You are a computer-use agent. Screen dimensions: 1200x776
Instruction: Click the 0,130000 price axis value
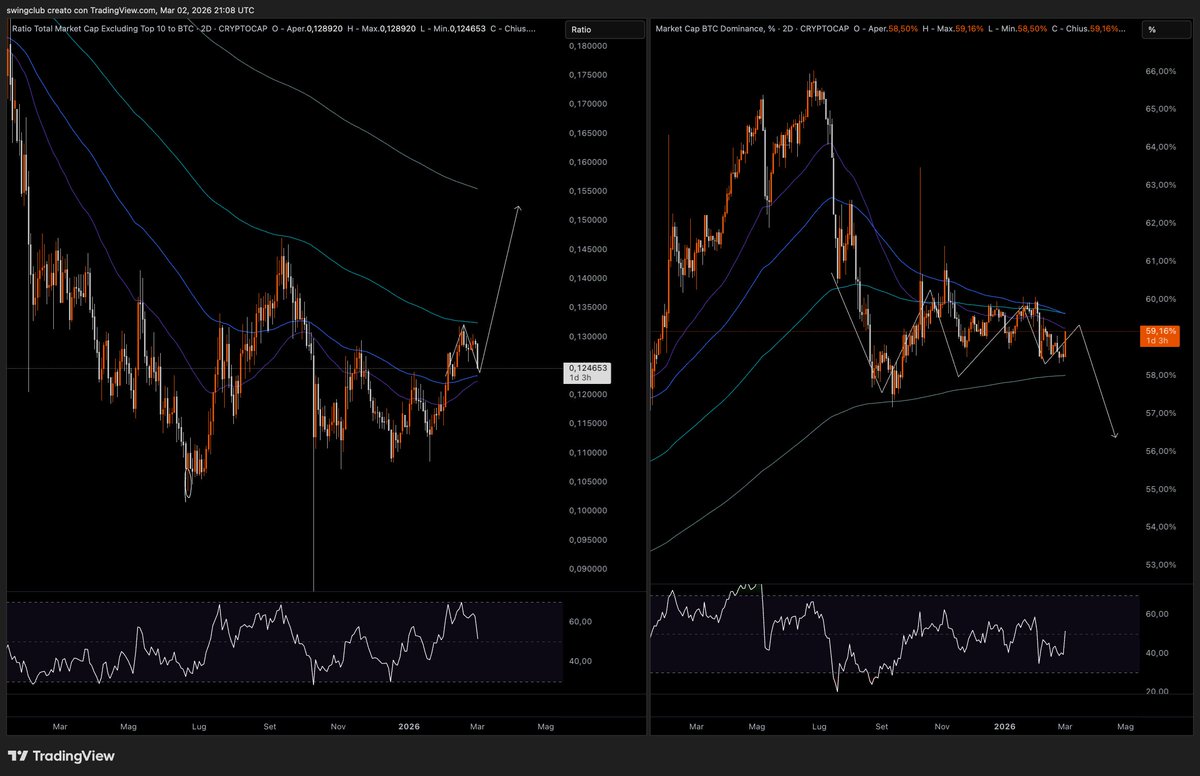click(588, 336)
